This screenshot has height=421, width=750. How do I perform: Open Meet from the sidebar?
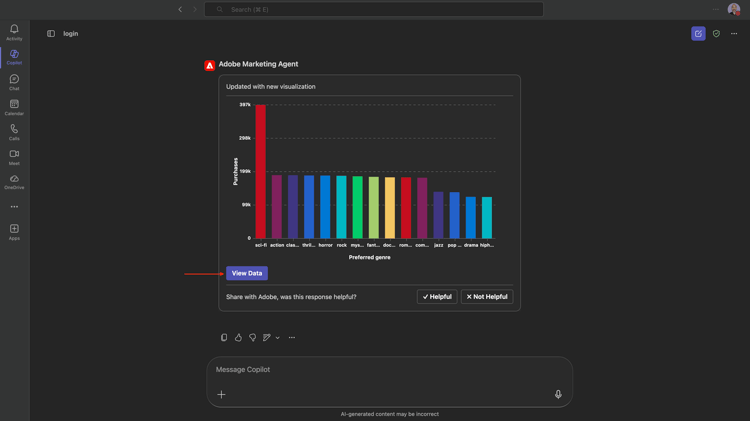(x=14, y=157)
